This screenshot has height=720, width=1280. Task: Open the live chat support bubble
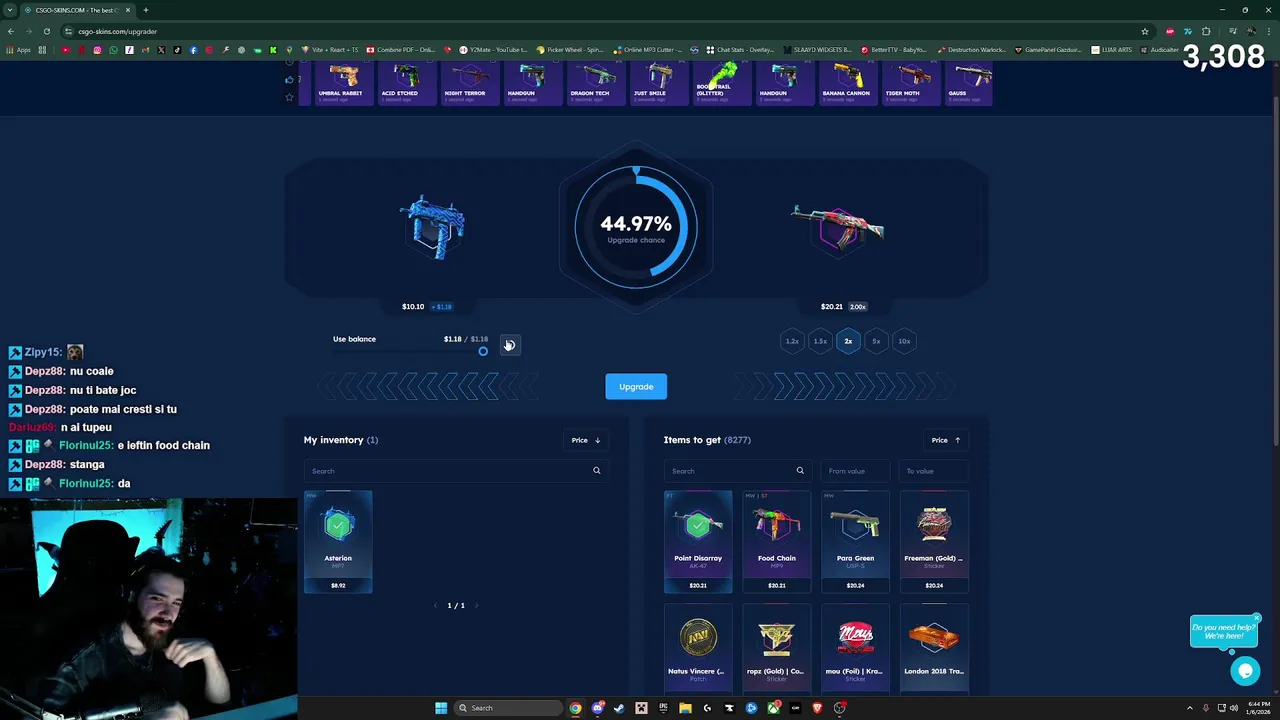(x=1245, y=671)
